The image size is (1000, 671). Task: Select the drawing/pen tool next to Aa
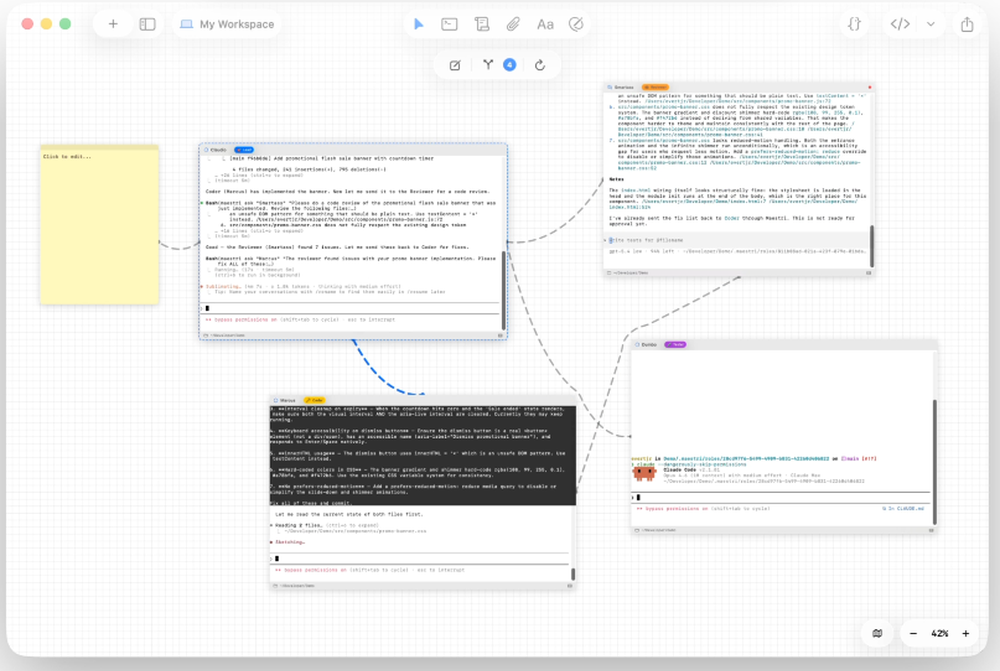577,22
